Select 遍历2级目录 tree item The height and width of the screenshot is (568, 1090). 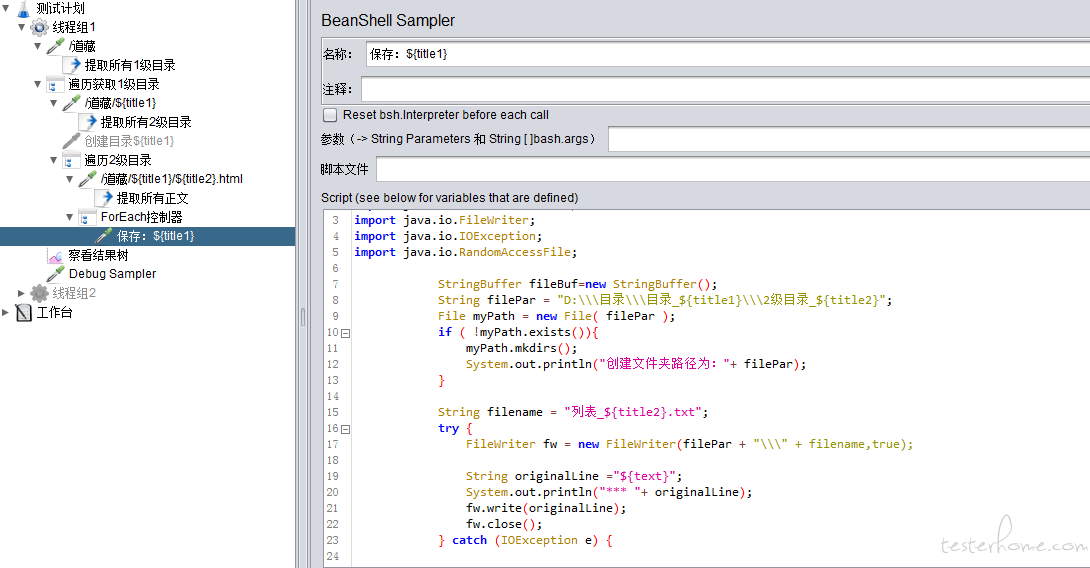[118, 160]
